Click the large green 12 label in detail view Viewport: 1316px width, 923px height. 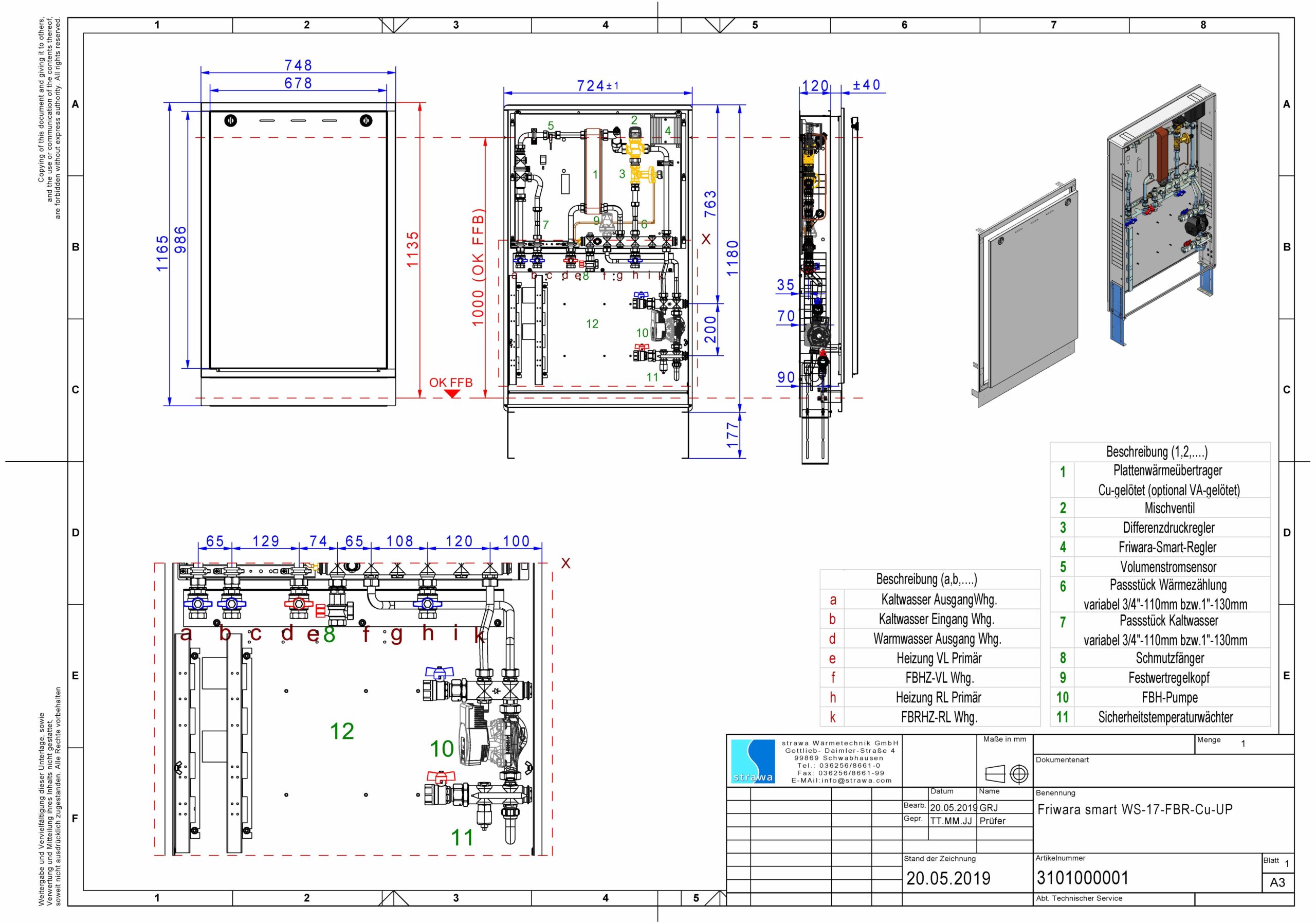(342, 732)
